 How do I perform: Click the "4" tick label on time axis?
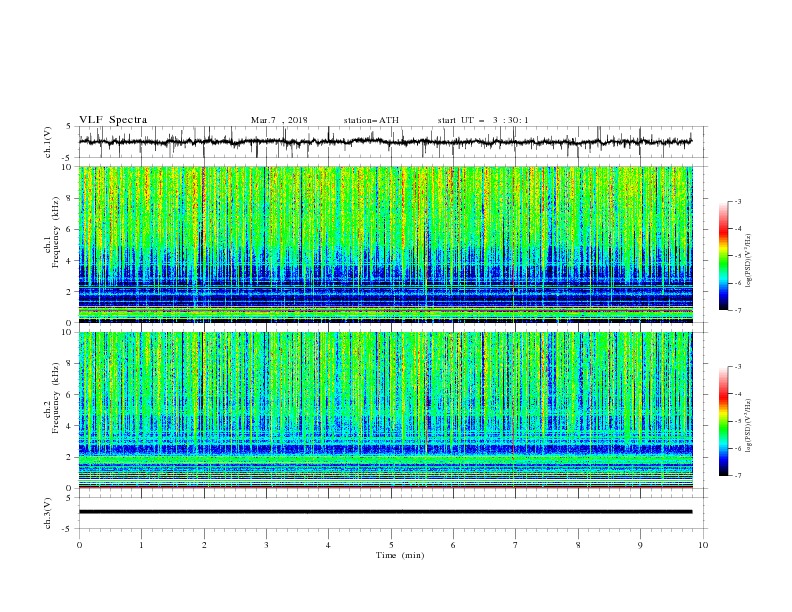(328, 545)
